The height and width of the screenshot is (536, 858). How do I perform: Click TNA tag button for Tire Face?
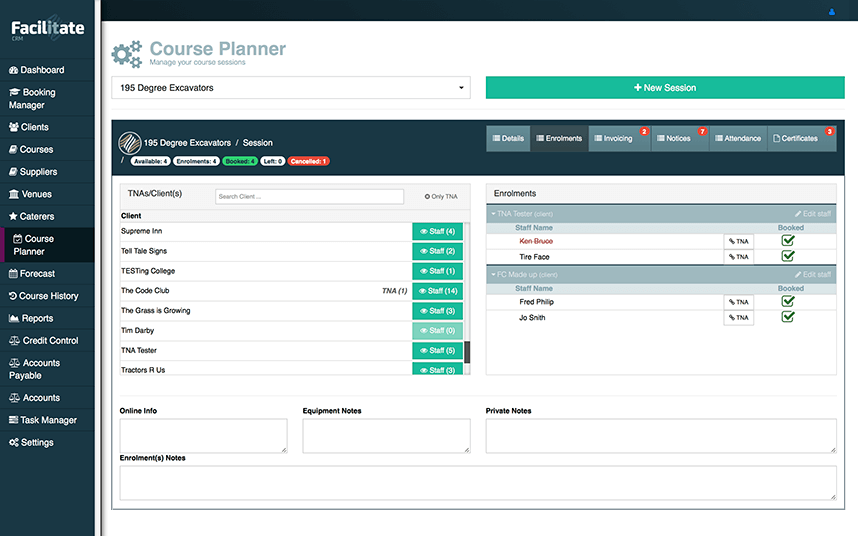(x=738, y=257)
